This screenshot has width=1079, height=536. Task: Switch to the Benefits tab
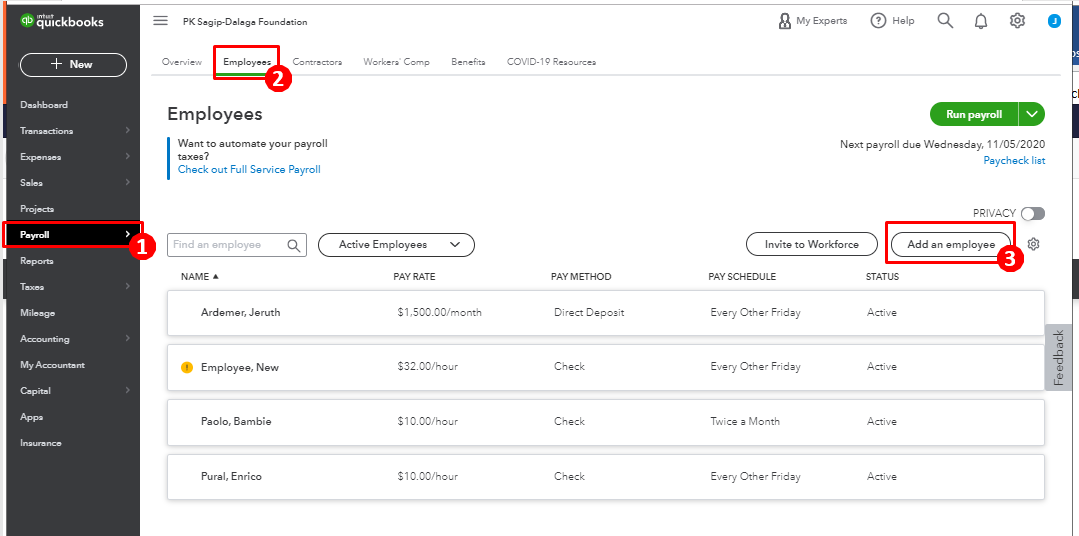click(469, 62)
